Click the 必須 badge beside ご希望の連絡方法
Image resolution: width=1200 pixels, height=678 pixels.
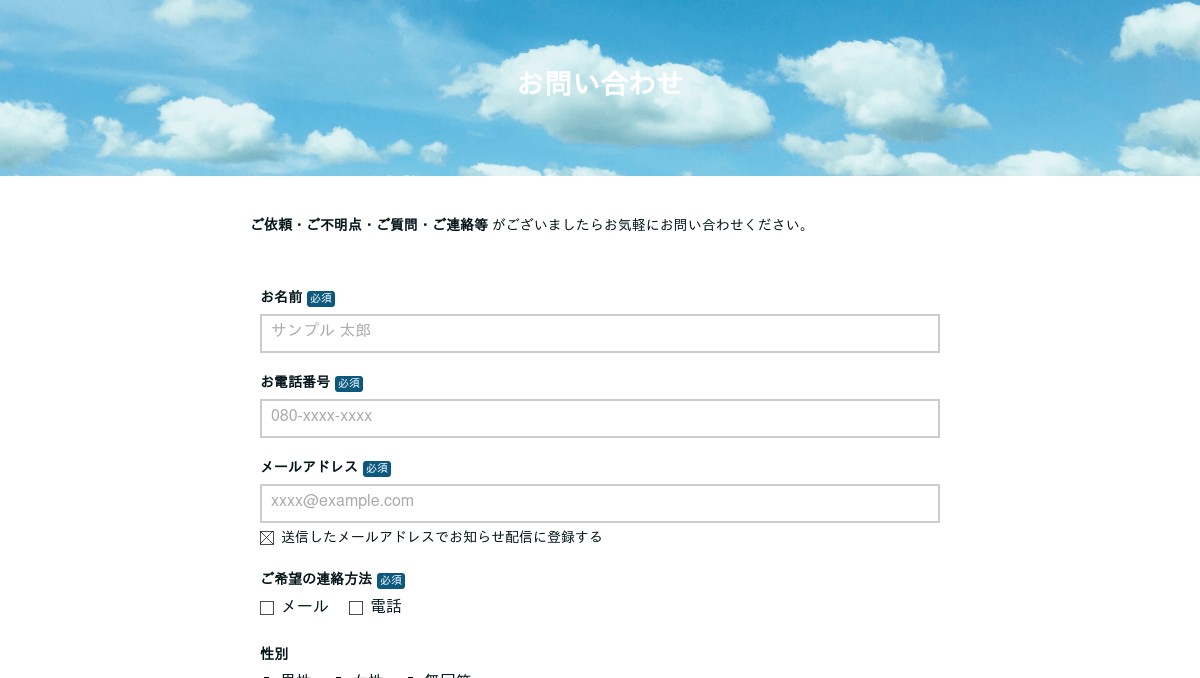coord(391,580)
